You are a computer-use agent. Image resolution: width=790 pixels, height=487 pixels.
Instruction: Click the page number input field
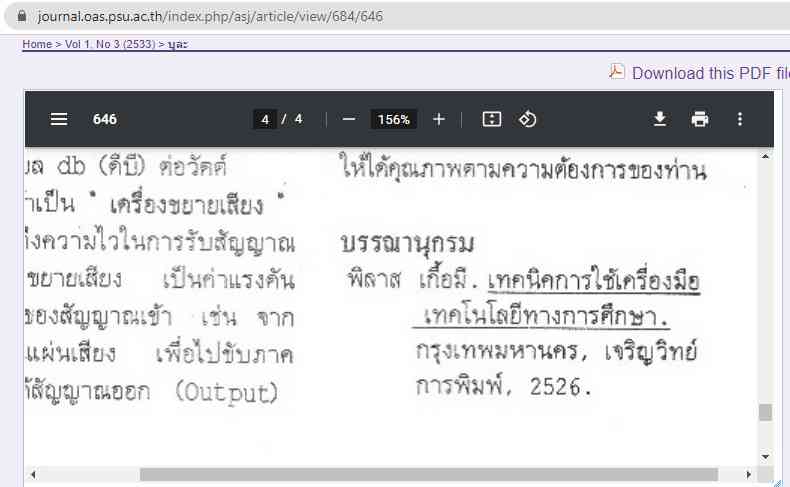(265, 119)
